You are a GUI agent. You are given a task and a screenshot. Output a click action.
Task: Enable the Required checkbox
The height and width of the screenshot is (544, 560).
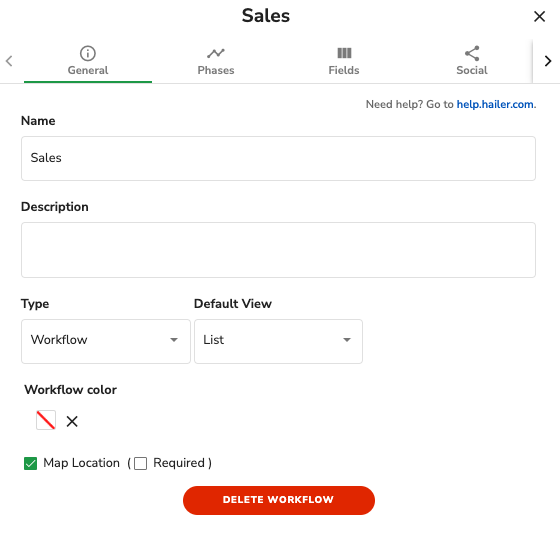tap(140, 463)
